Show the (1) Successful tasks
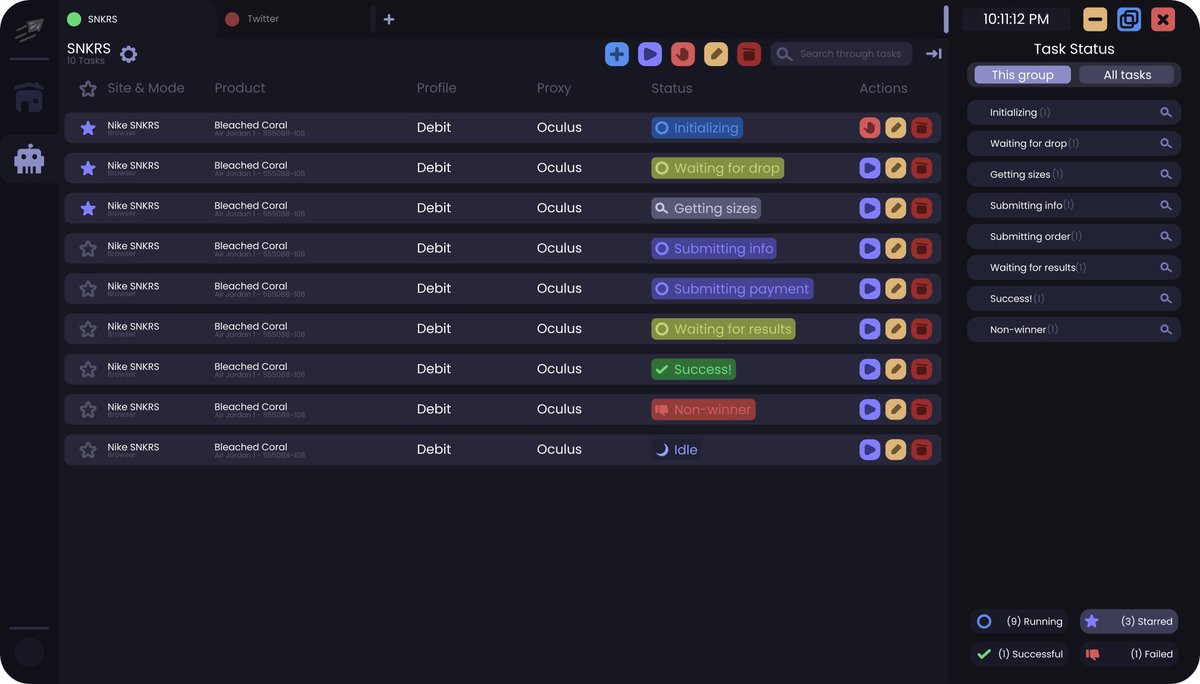This screenshot has height=684, width=1200. tap(1019, 654)
